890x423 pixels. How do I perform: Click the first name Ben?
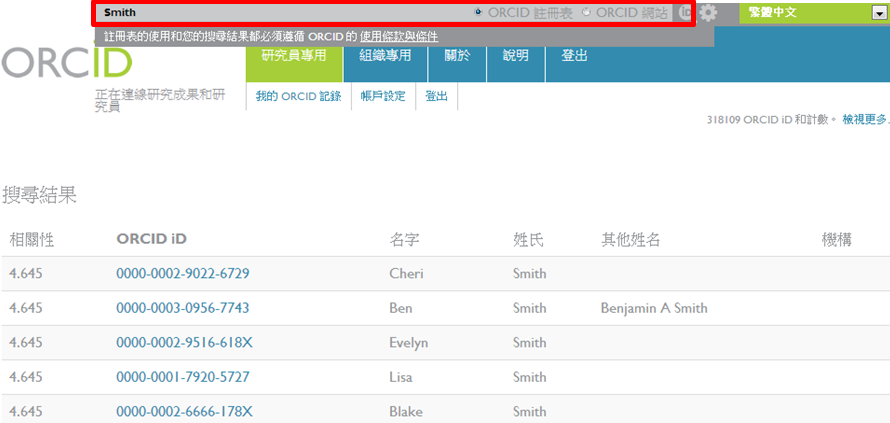[401, 308]
